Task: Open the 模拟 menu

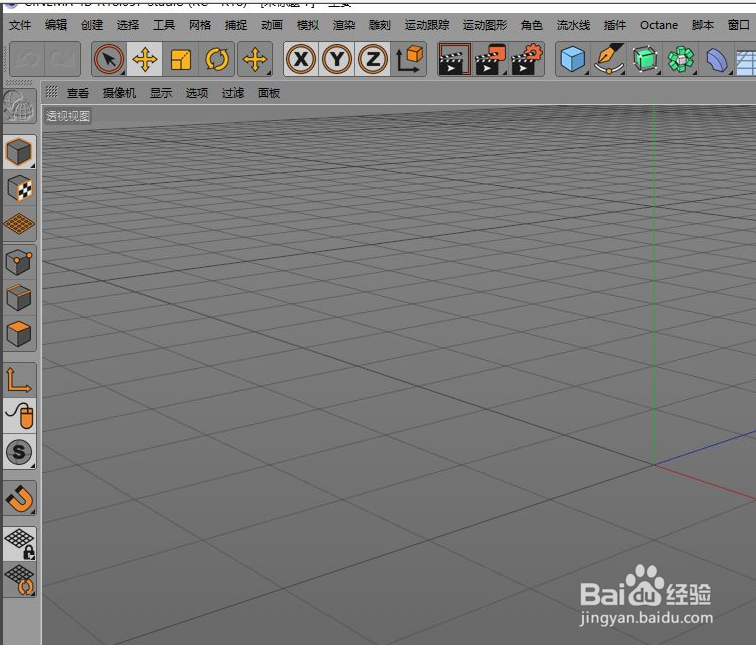Action: [308, 25]
